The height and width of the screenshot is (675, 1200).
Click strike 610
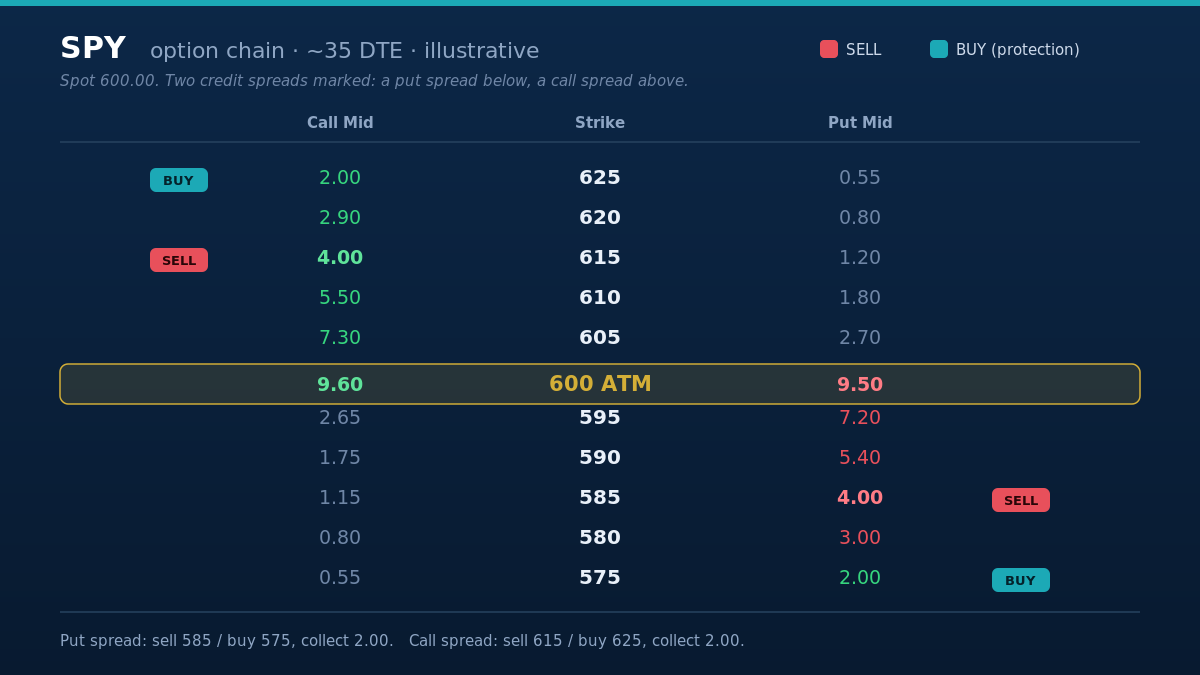(x=600, y=298)
